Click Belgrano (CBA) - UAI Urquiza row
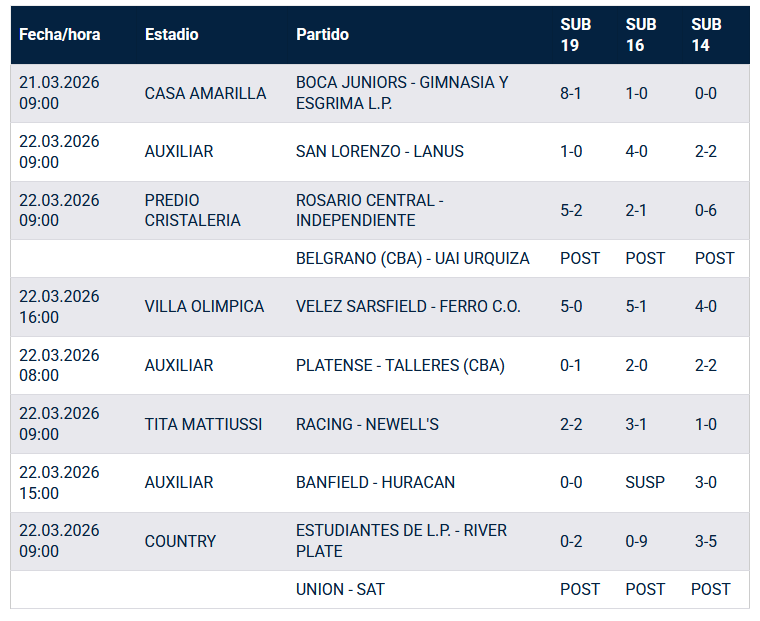The height and width of the screenshot is (621, 760). pos(413,258)
